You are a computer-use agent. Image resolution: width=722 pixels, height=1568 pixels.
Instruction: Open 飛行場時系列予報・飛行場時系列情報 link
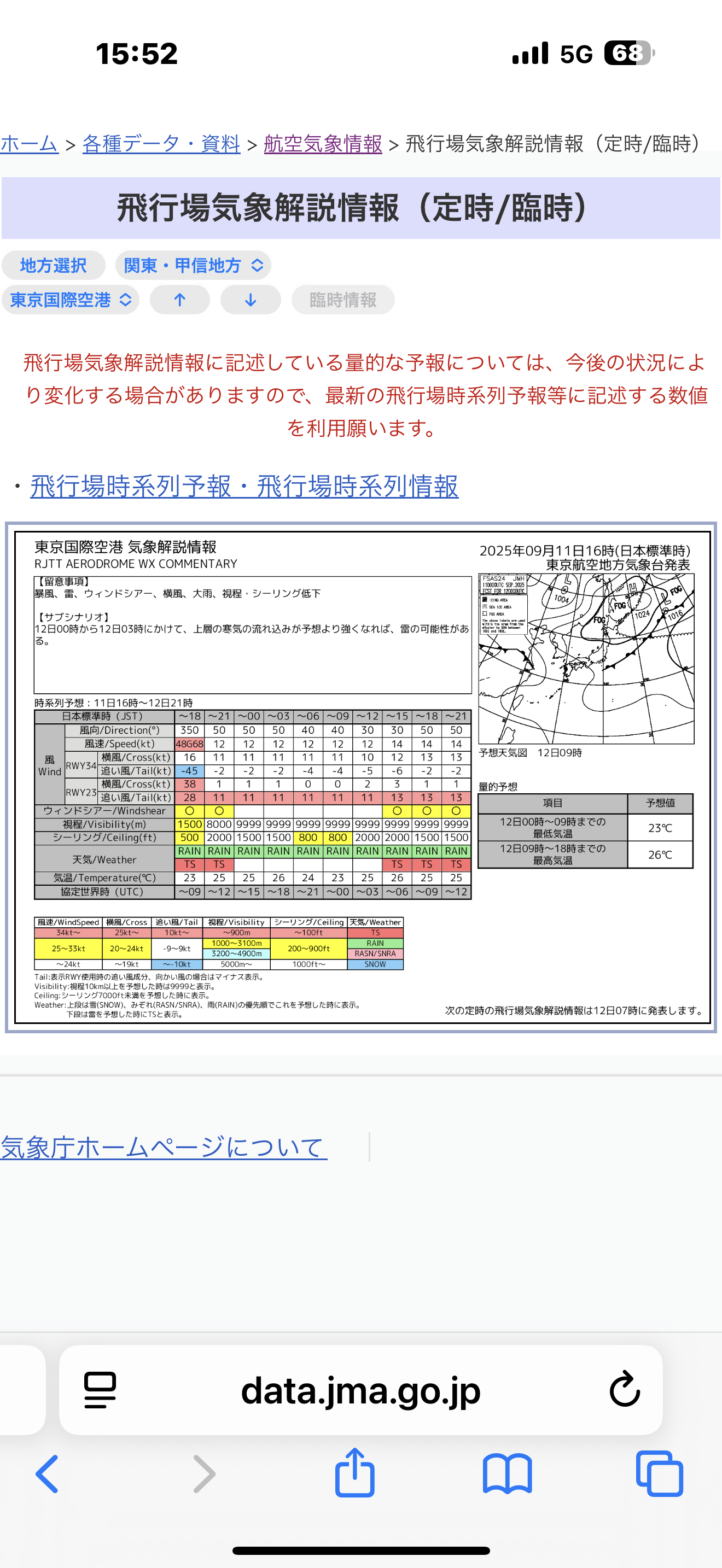(x=244, y=487)
